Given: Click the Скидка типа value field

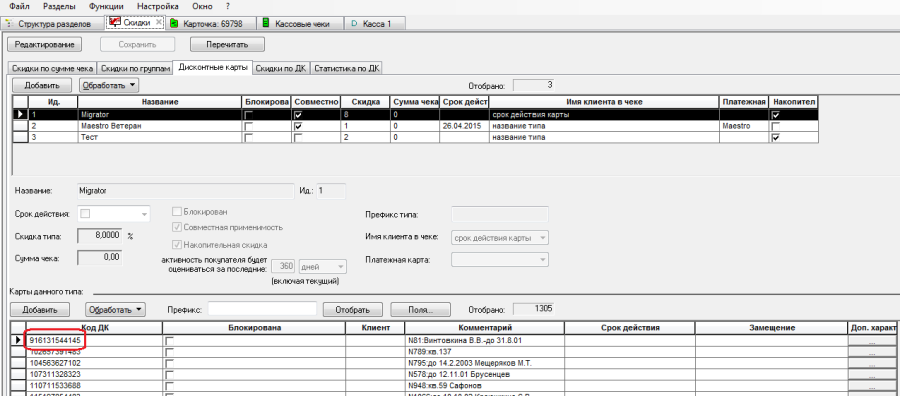Looking at the screenshot, I should [99, 236].
